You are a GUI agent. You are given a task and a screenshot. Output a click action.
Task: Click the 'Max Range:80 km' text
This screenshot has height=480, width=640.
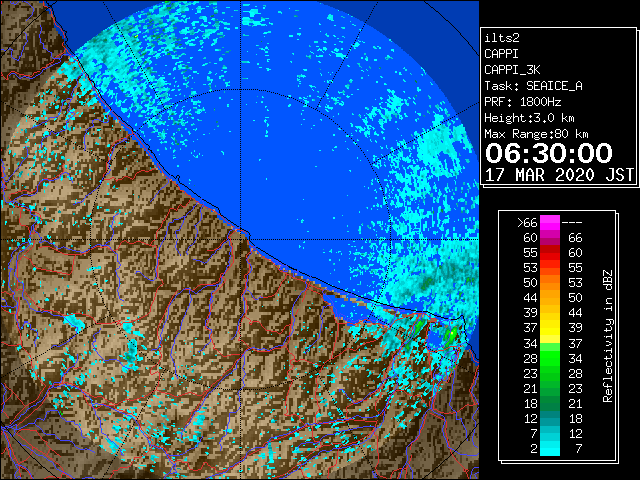pyautogui.click(x=536, y=134)
